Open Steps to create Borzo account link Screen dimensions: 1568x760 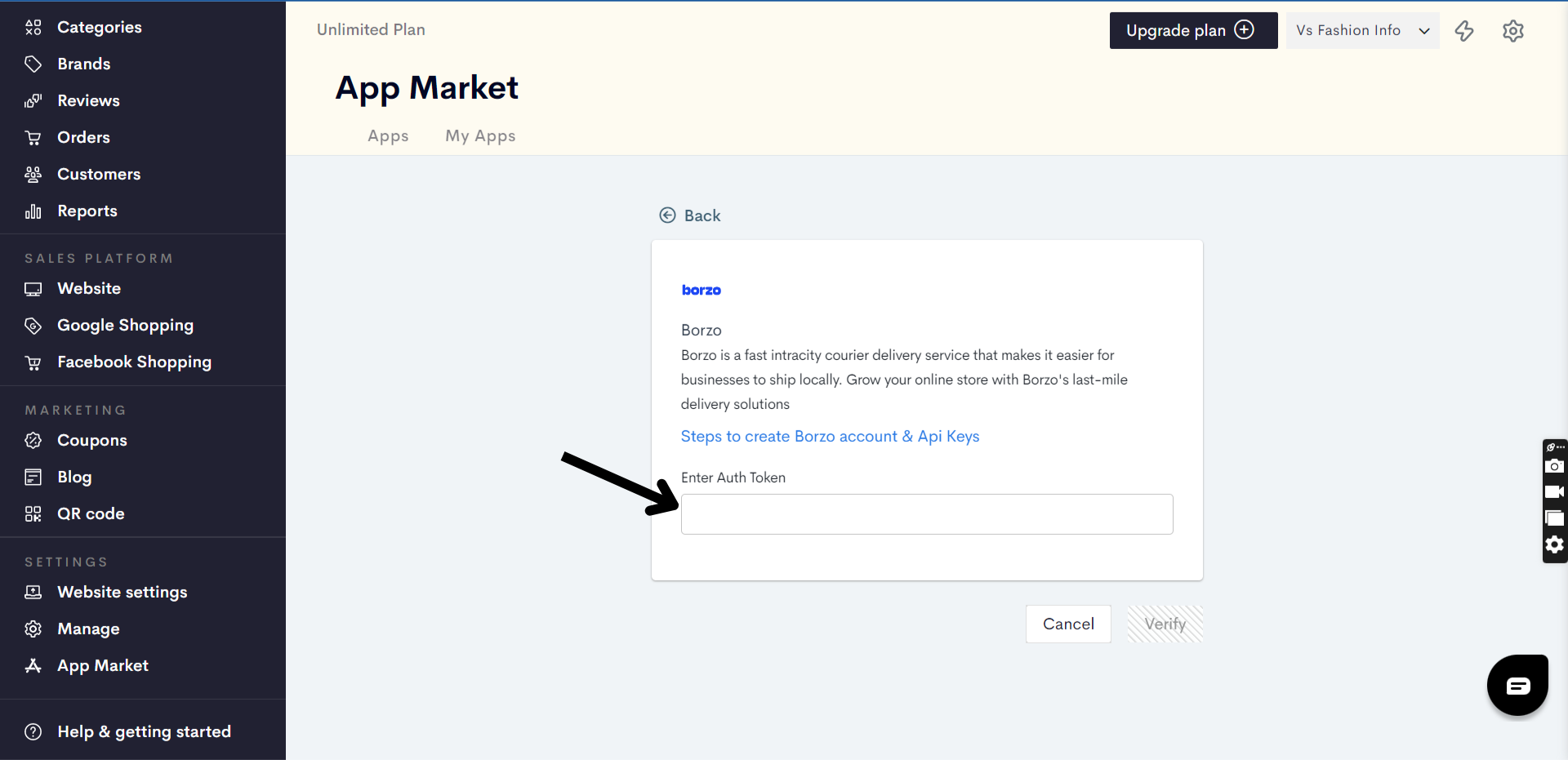tap(830, 436)
